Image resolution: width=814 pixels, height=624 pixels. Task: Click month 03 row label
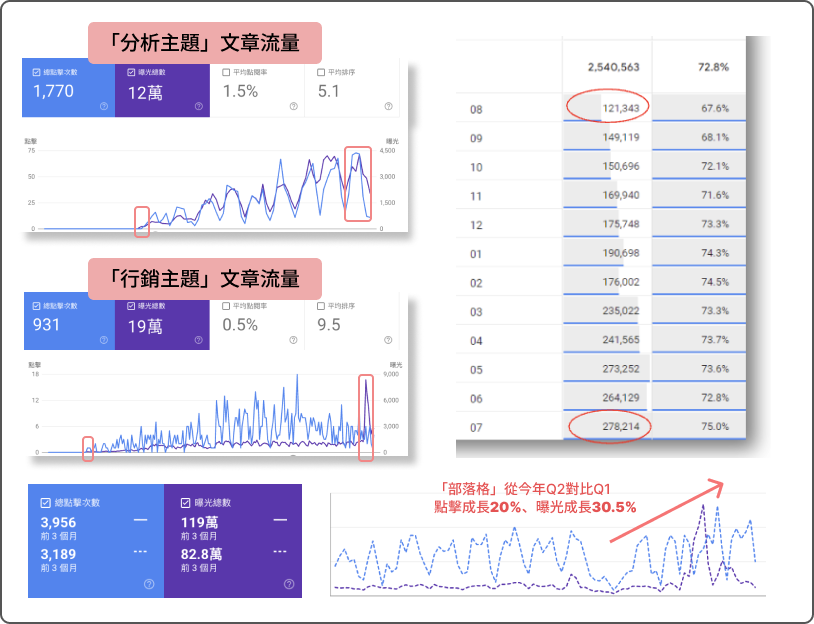476,312
